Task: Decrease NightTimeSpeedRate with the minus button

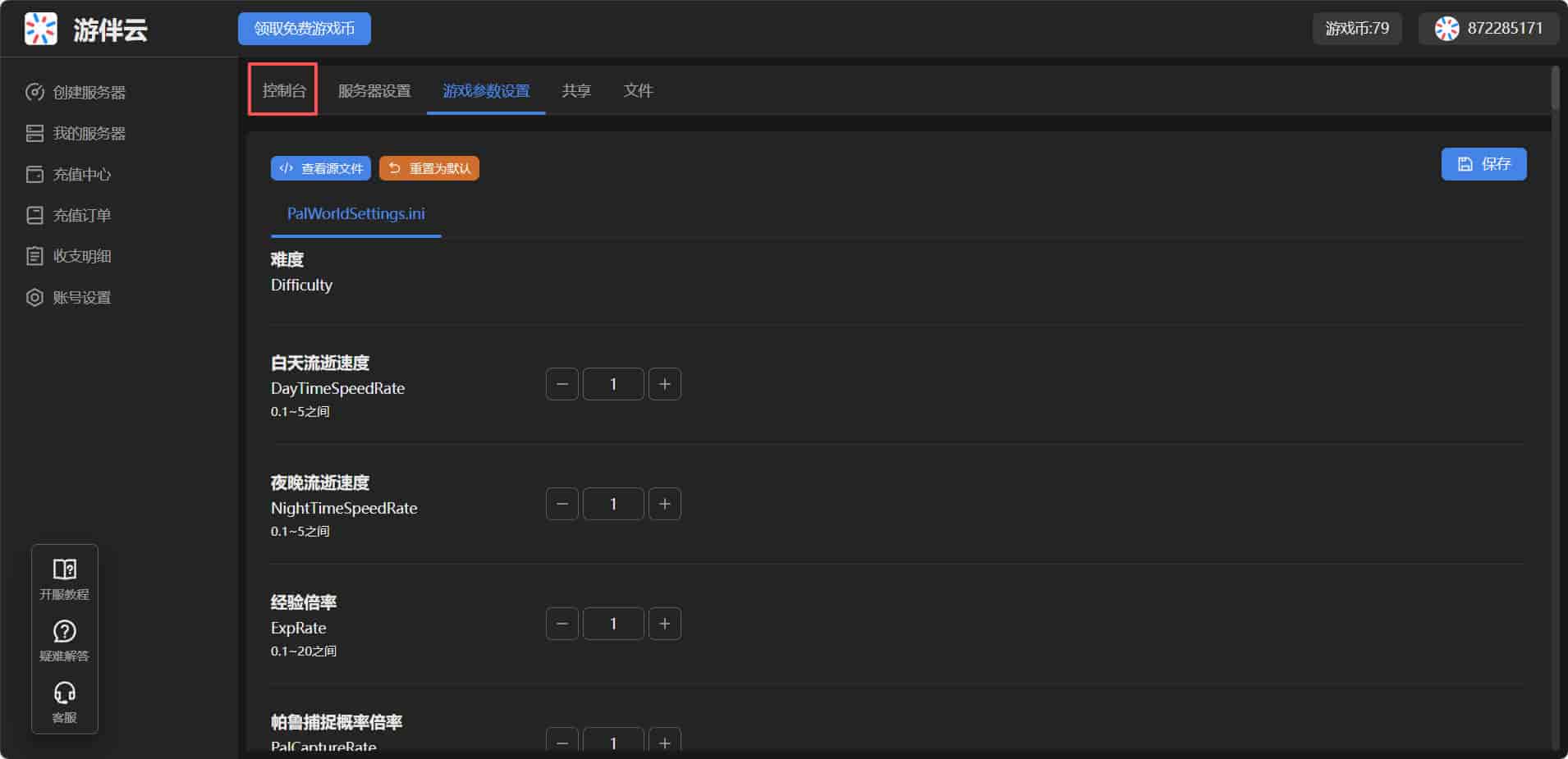Action: pyautogui.click(x=562, y=504)
